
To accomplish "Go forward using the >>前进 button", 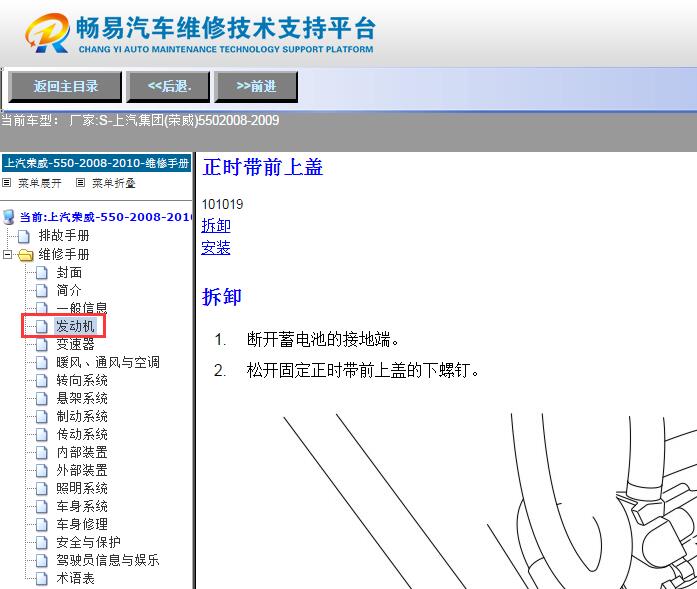I will point(256,86).
